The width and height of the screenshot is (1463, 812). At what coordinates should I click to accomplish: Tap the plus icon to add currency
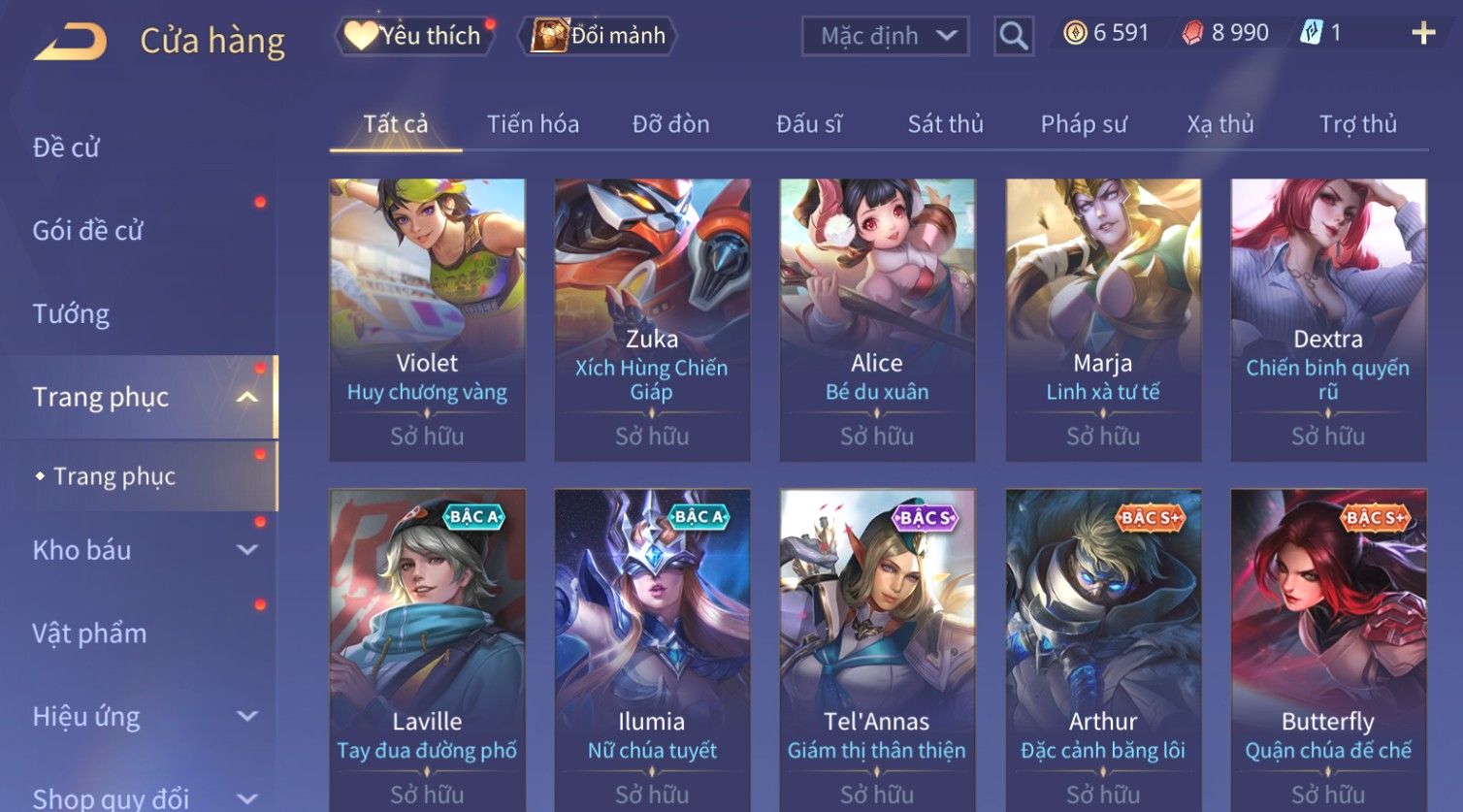point(1423,34)
